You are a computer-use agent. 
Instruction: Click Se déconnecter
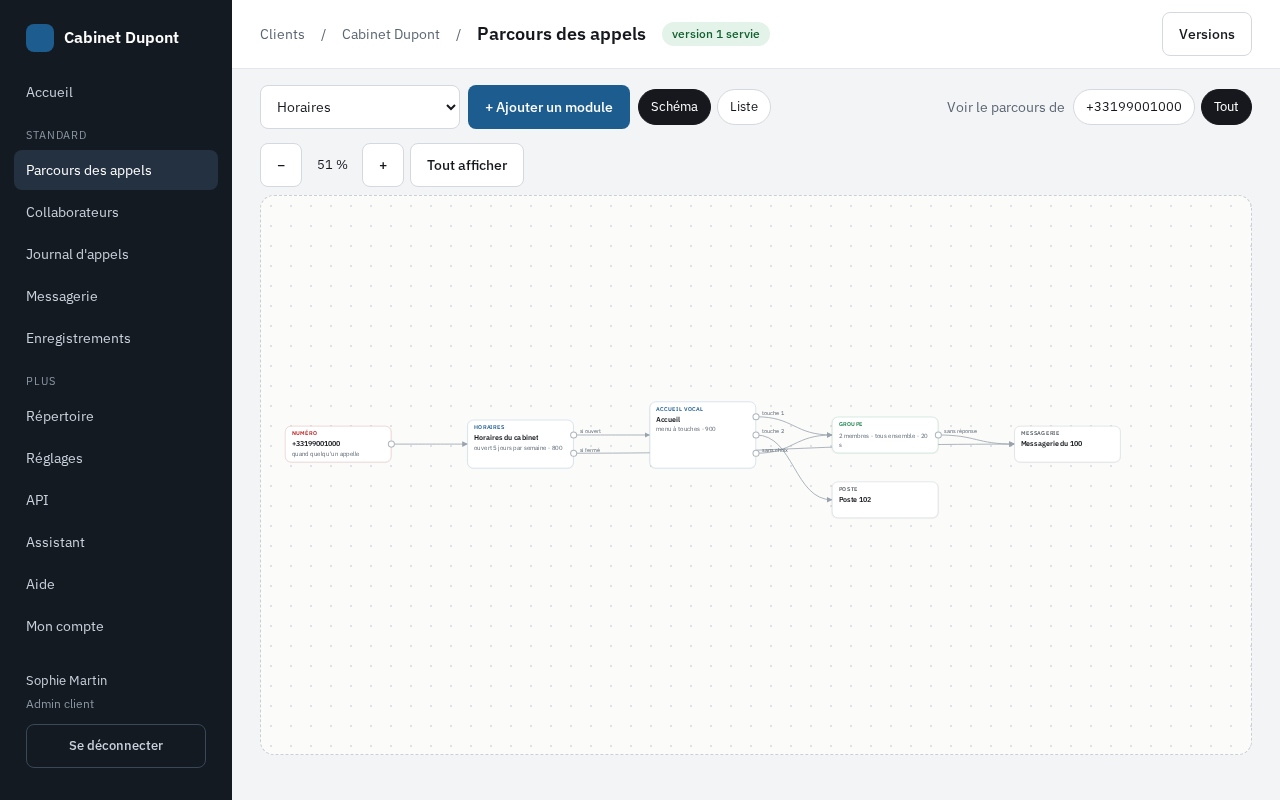tap(116, 746)
